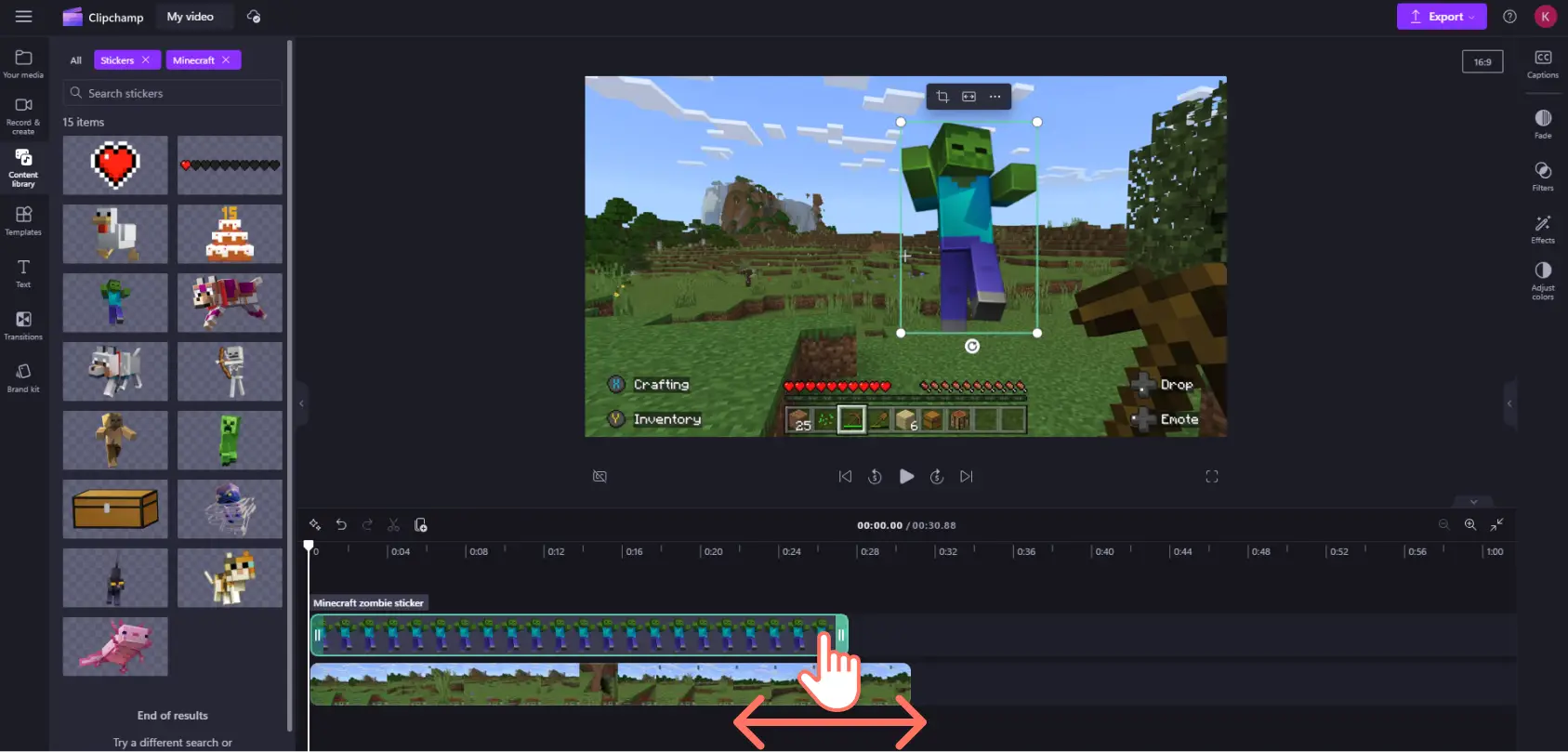Click the fit icon on sticker toolbar
Viewport: 1568px width, 752px height.
tap(968, 97)
